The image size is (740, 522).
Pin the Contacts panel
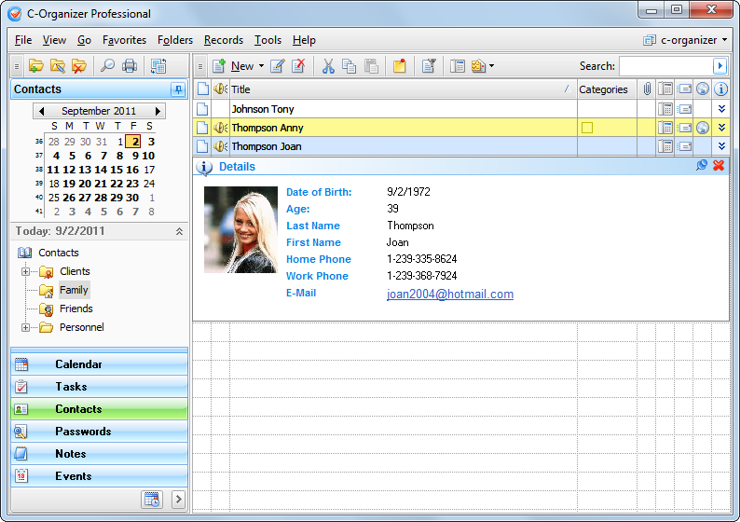click(178, 89)
